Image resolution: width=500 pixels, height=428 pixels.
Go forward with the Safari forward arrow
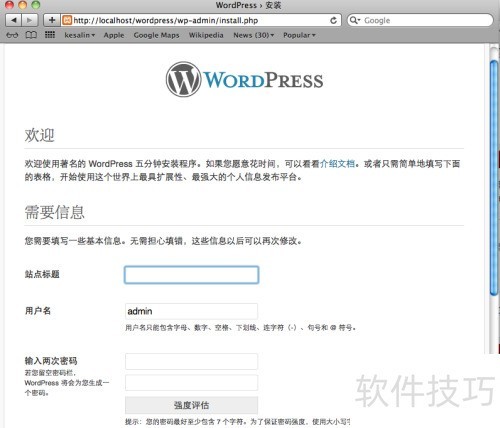(x=29, y=20)
